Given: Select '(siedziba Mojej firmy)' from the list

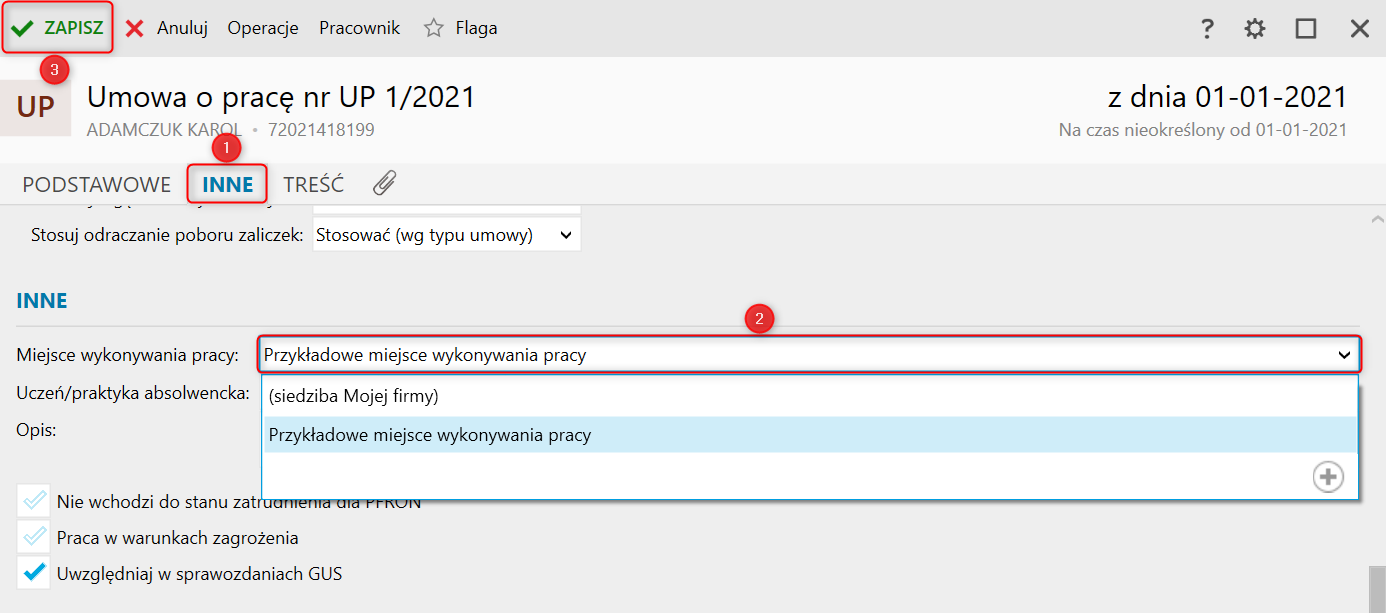Looking at the screenshot, I should click(x=353, y=396).
